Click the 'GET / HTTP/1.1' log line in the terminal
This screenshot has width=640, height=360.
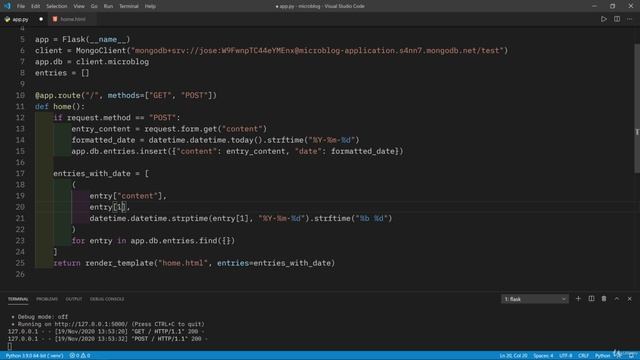pos(106,331)
